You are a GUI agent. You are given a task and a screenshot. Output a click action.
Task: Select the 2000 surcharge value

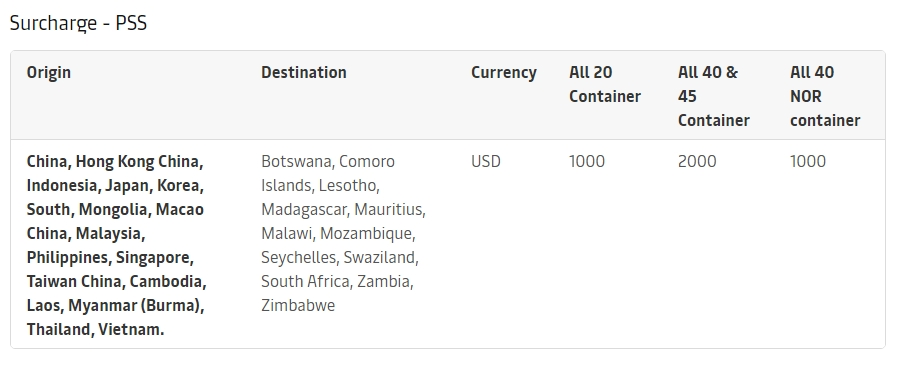pos(697,161)
